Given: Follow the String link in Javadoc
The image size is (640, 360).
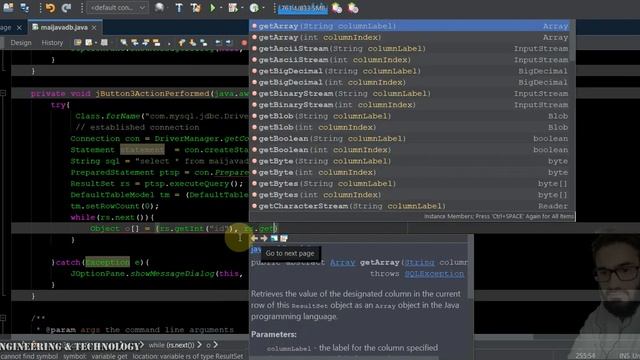Looking at the screenshot, I should click(420, 262).
